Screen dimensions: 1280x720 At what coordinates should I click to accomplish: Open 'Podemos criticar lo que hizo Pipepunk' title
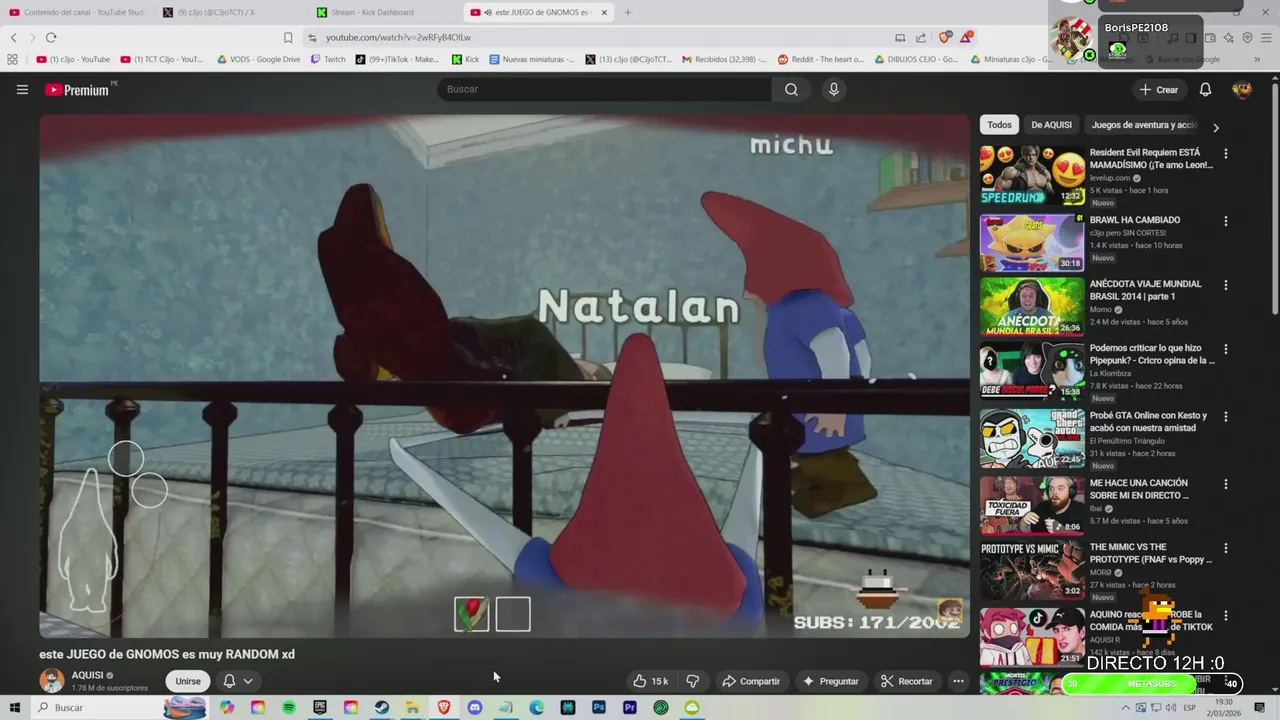click(x=1152, y=354)
